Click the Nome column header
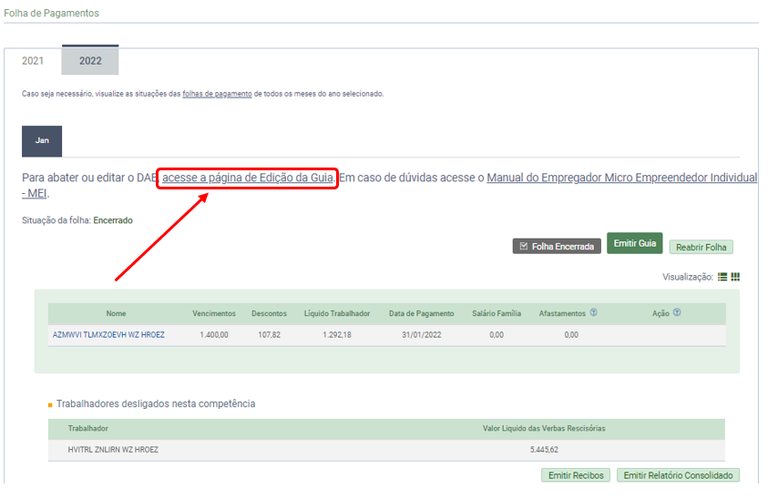768x499 pixels. point(117,313)
